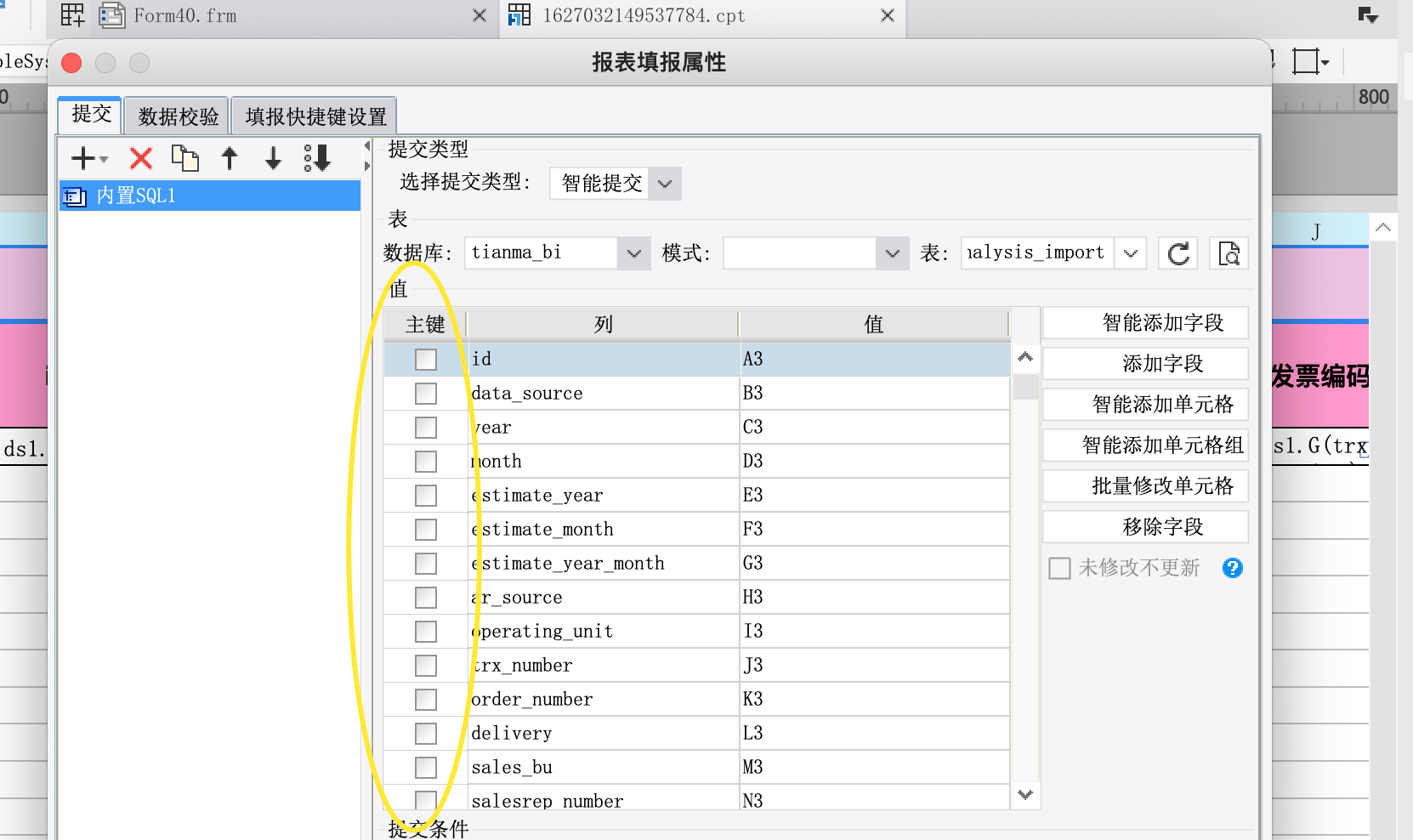Move item up with up arrow icon
The height and width of the screenshot is (840, 1413).
coord(230,158)
